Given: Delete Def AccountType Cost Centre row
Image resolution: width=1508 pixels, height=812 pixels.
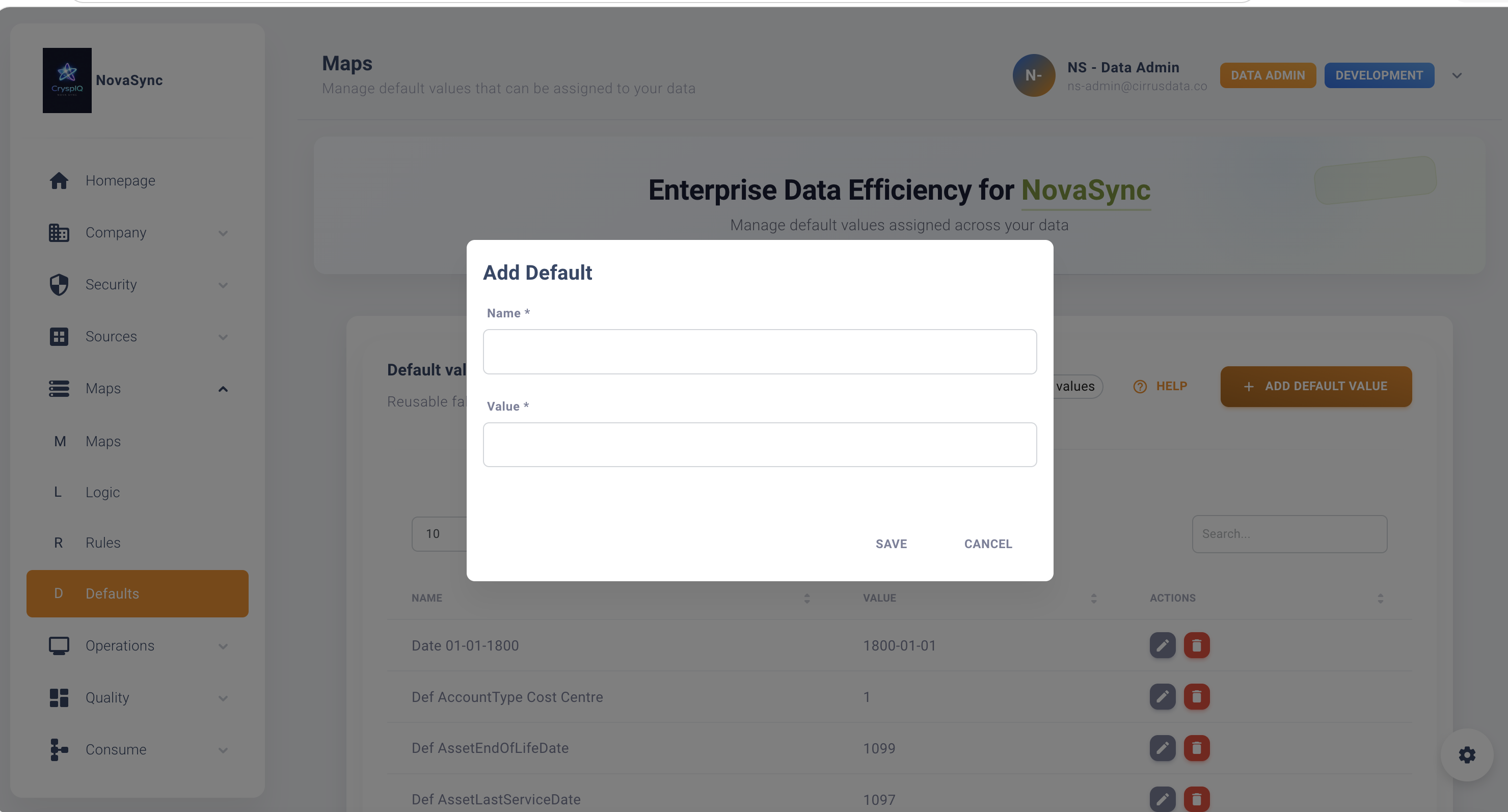Looking at the screenshot, I should tap(1197, 697).
